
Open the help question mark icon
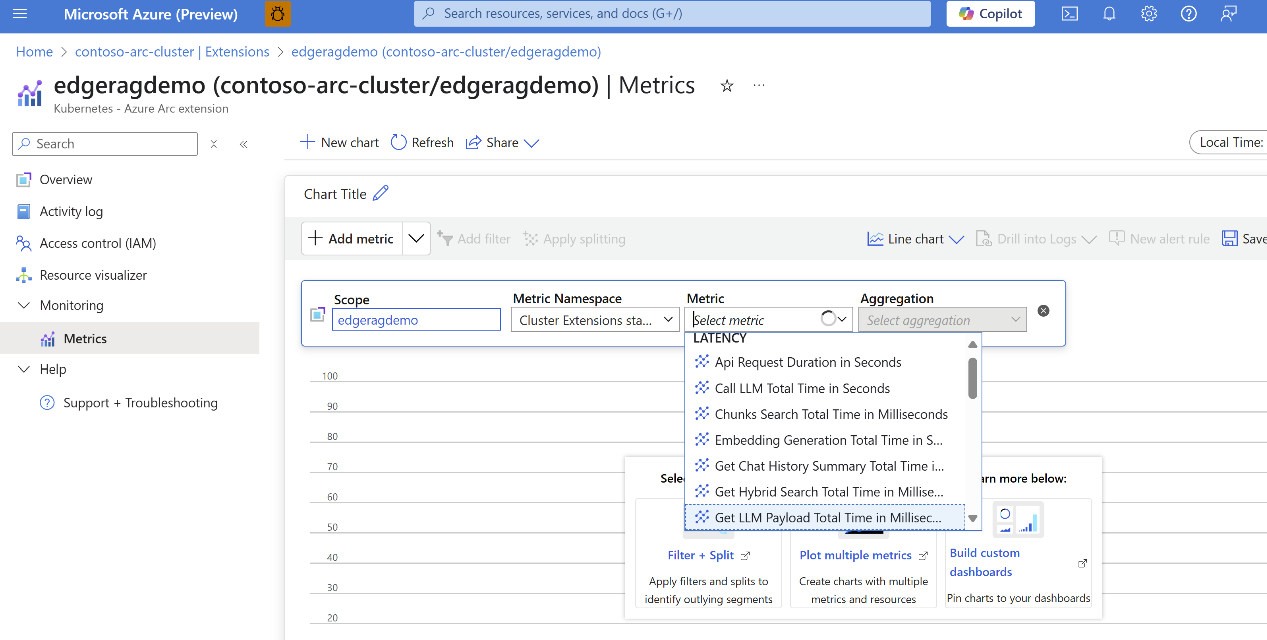[1188, 14]
